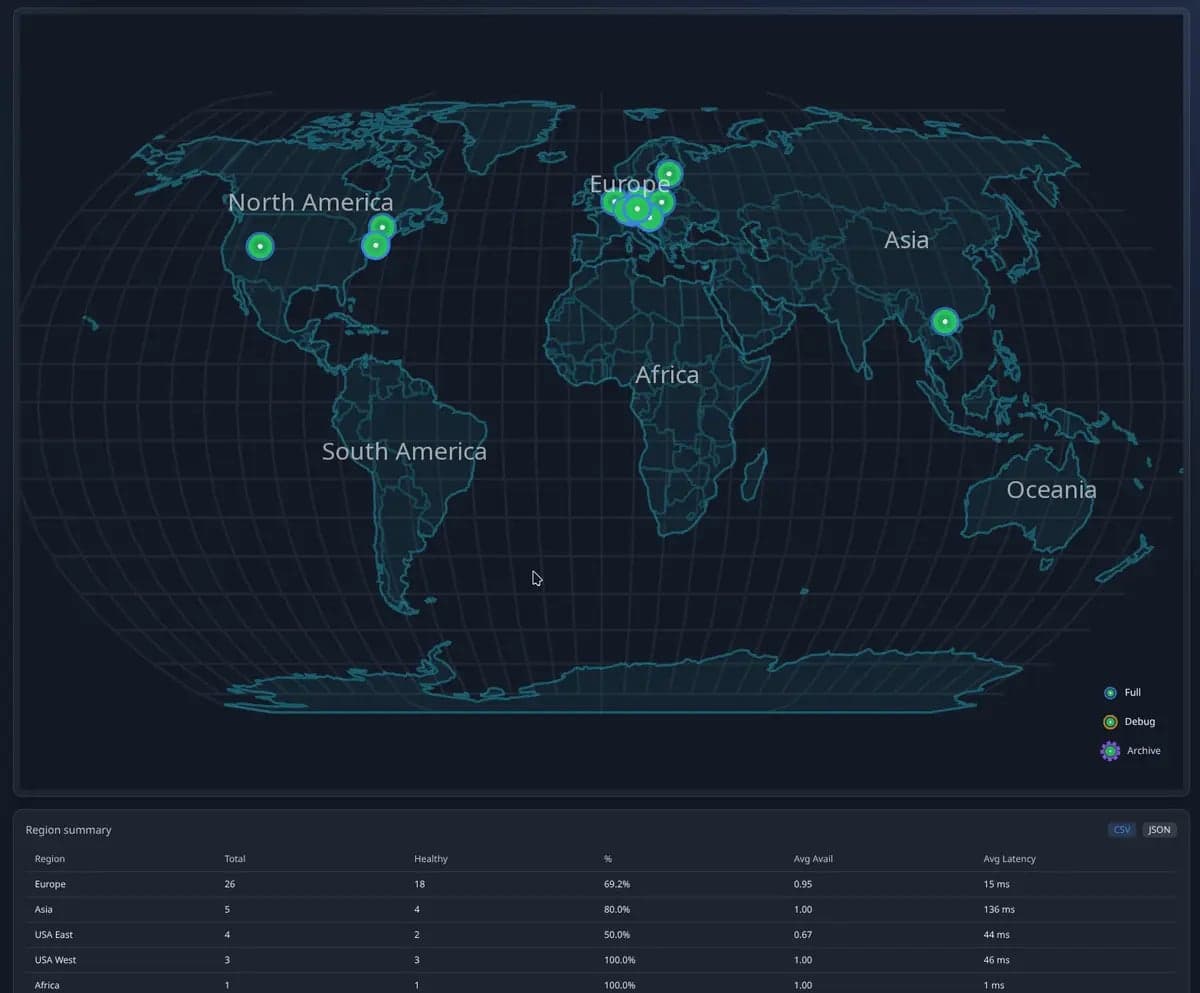This screenshot has height=993, width=1200.
Task: Select the Europe row in region summary
Action: click(x=50, y=884)
